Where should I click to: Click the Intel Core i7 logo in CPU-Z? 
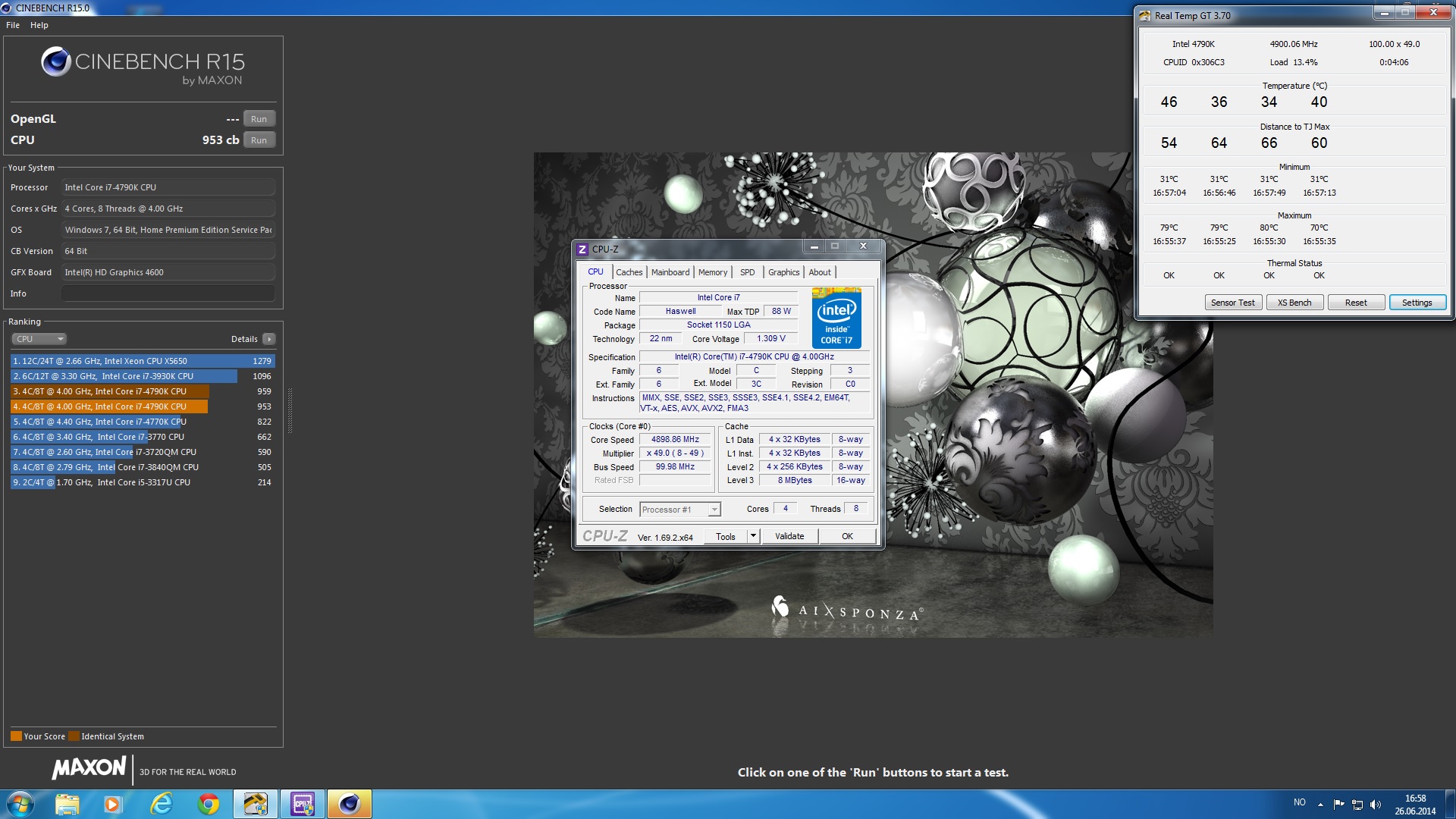tap(836, 318)
